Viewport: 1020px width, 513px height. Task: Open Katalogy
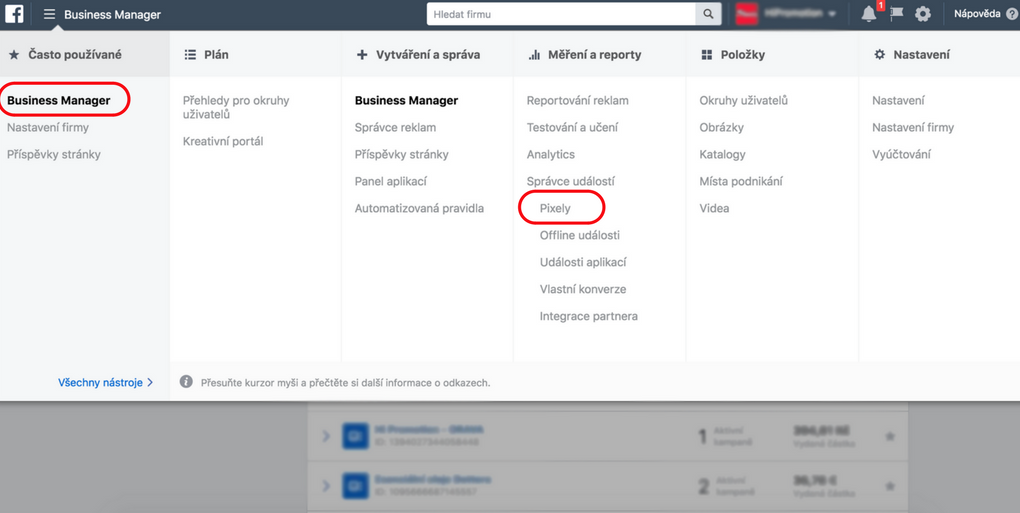pos(723,155)
